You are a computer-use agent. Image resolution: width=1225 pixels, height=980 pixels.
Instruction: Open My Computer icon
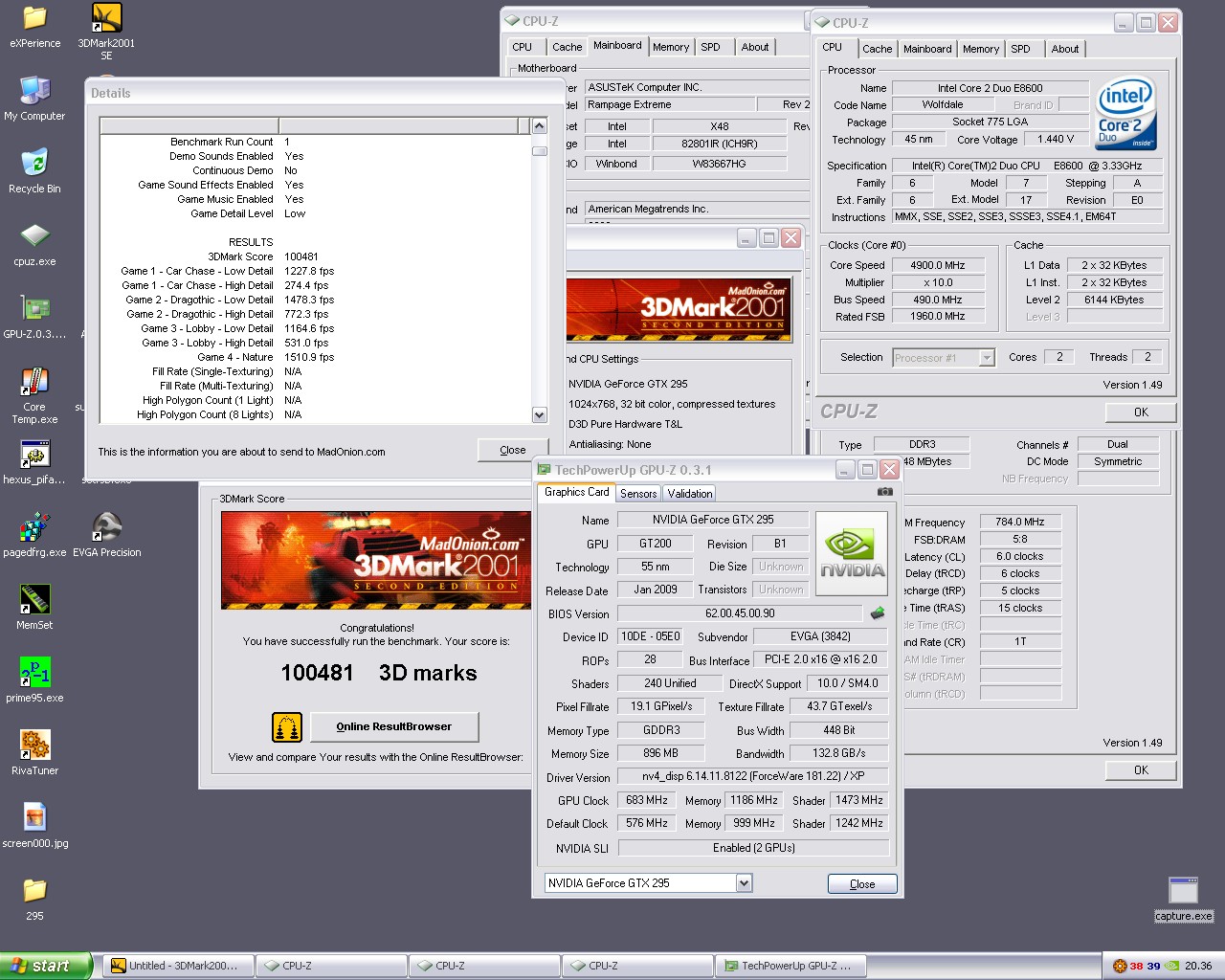(x=34, y=99)
